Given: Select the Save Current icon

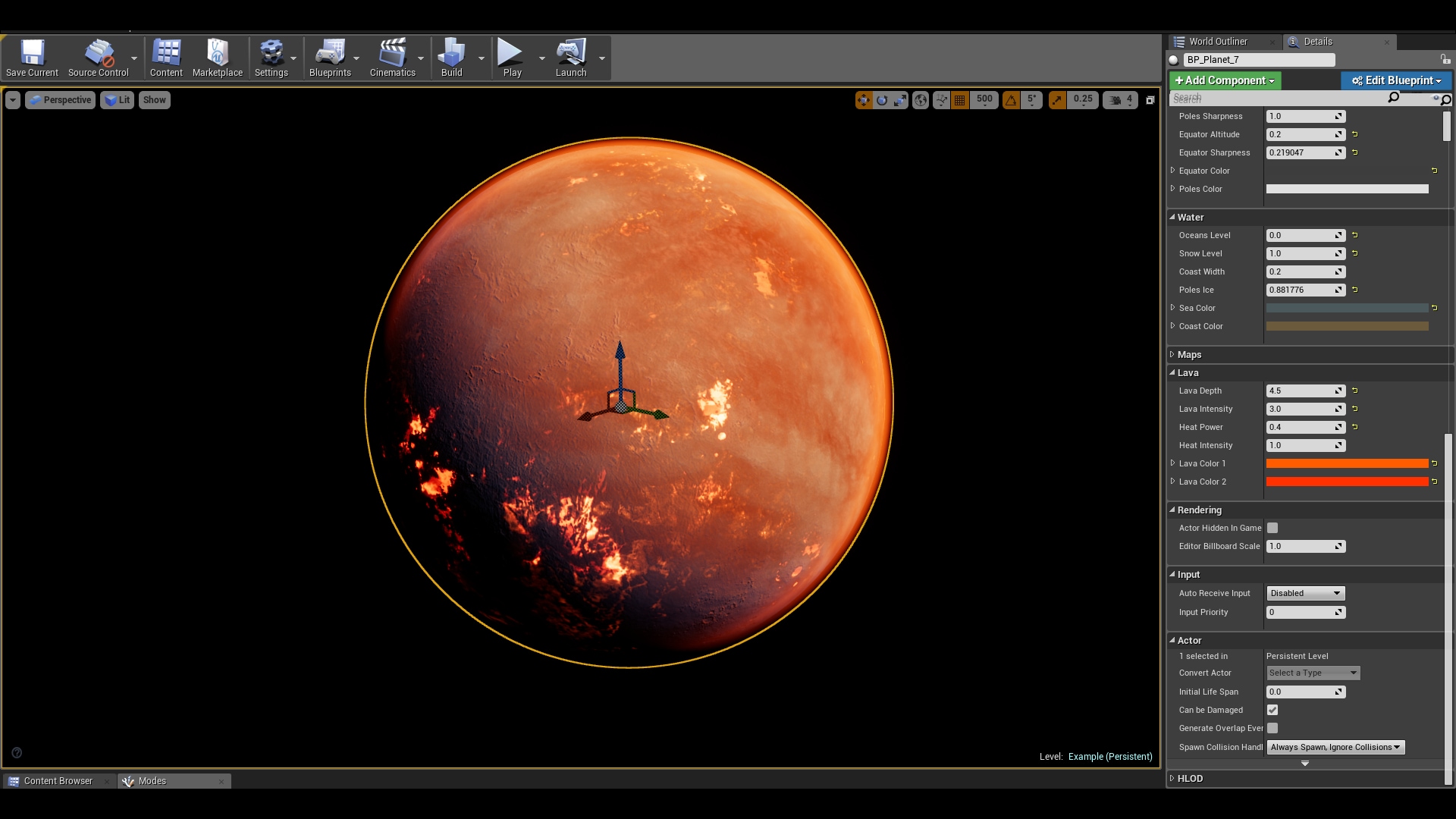Looking at the screenshot, I should (32, 53).
